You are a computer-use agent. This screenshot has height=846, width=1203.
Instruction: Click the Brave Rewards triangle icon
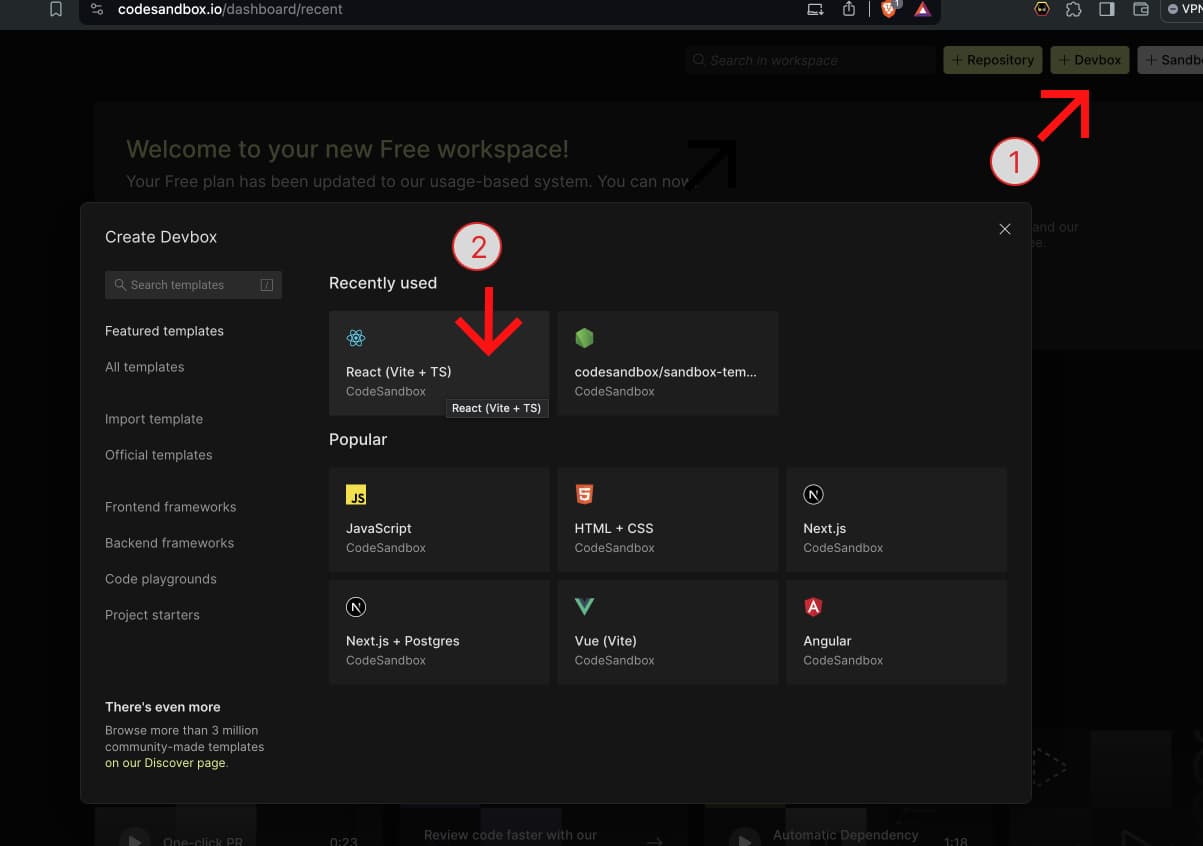pyautogui.click(x=922, y=10)
